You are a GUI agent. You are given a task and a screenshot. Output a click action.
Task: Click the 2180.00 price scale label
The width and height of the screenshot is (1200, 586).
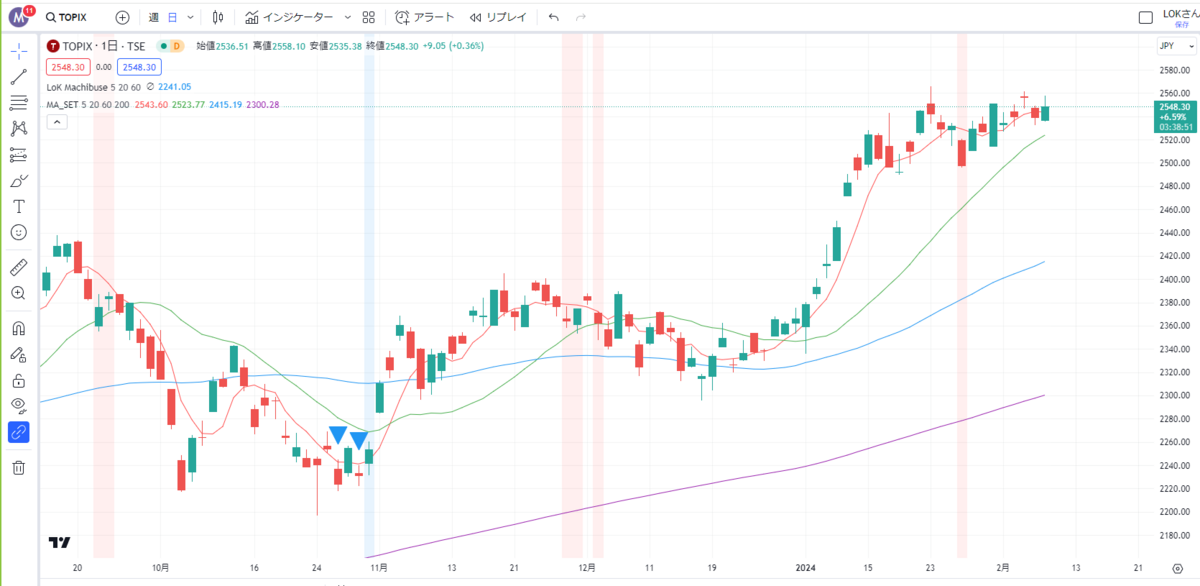[x=1174, y=535]
